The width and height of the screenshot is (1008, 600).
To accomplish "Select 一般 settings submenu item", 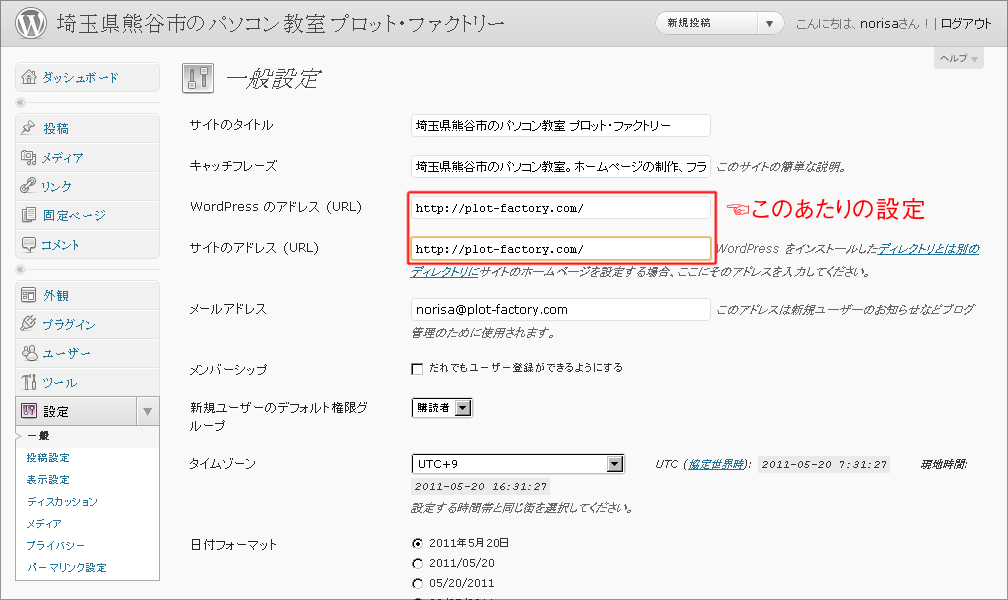I will [x=39, y=435].
